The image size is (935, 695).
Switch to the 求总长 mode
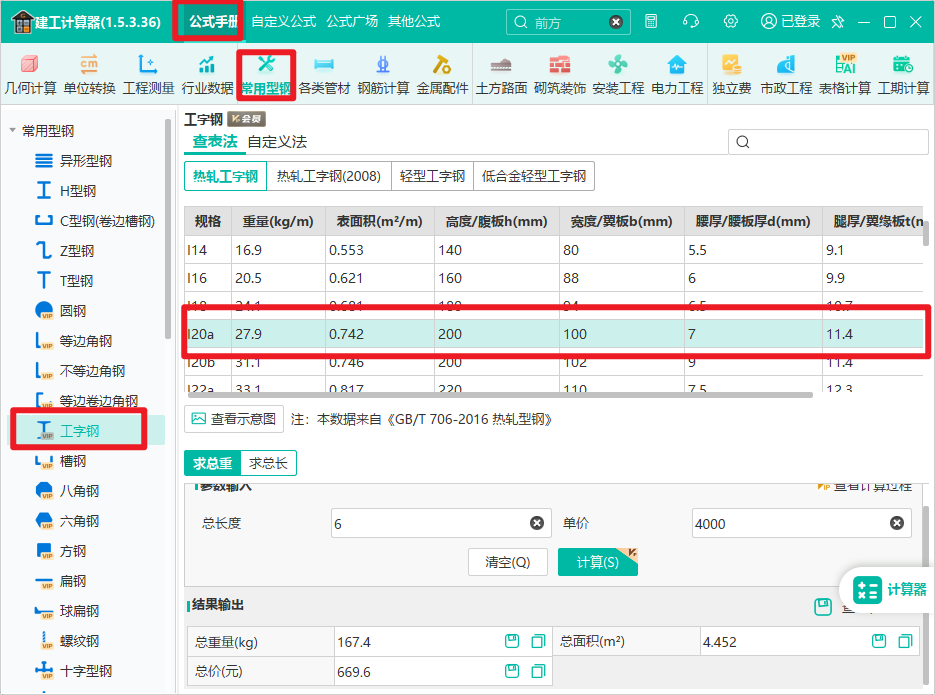pos(268,463)
